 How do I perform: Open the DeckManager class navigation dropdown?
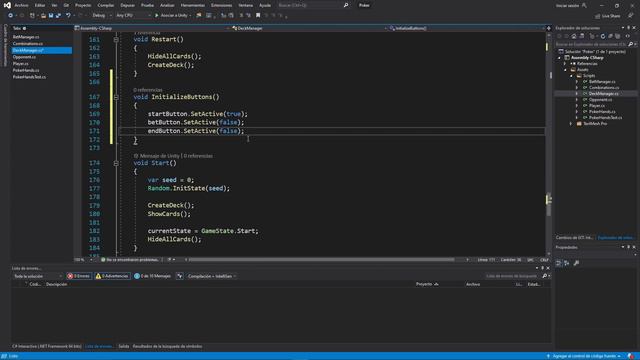tap(309, 28)
